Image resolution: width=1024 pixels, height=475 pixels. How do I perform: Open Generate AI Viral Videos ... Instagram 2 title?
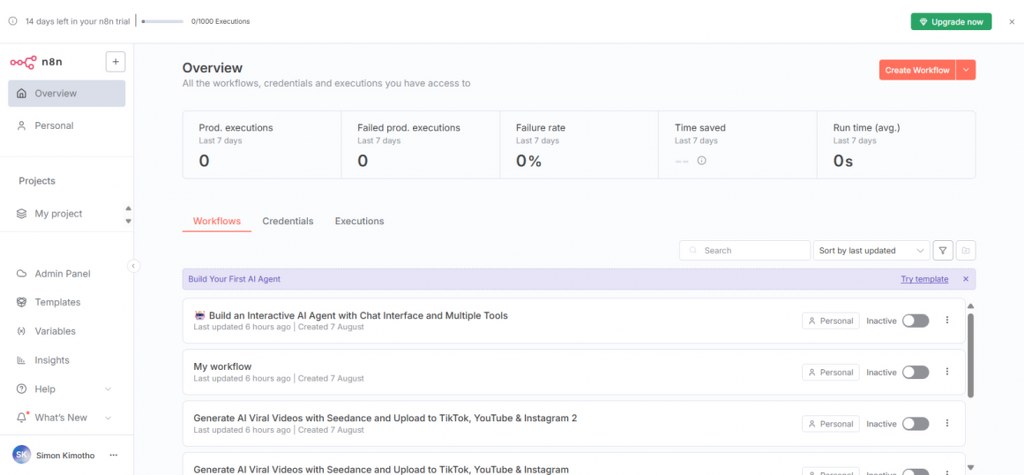385,418
